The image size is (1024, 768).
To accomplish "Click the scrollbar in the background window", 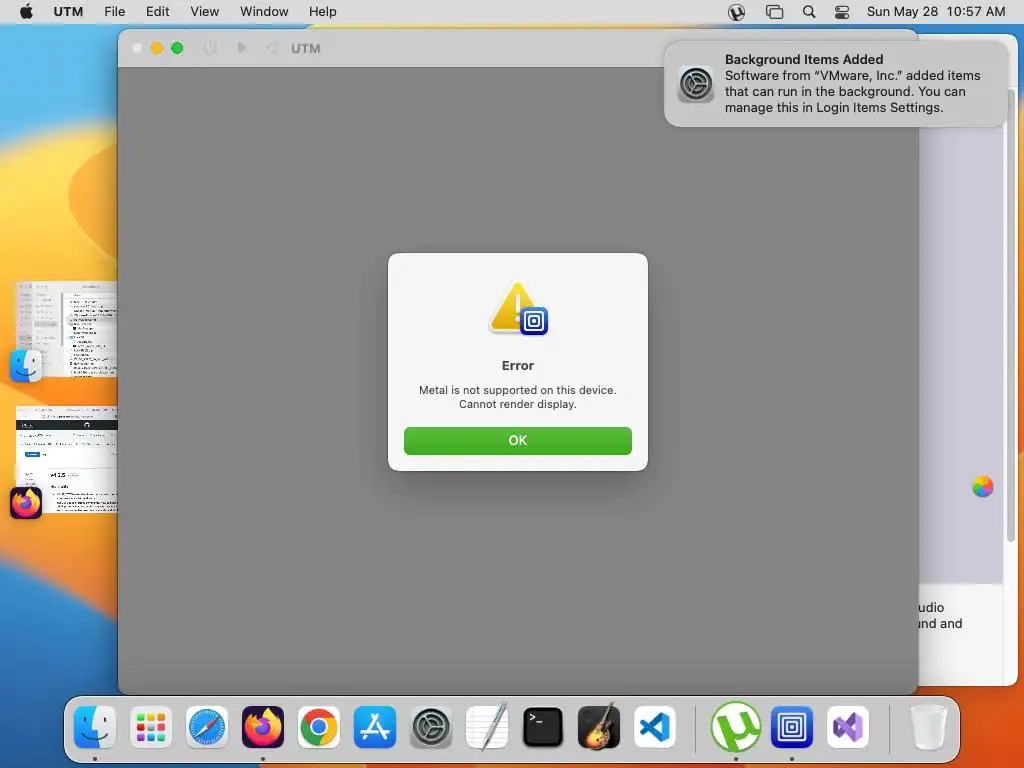I will click(1011, 315).
